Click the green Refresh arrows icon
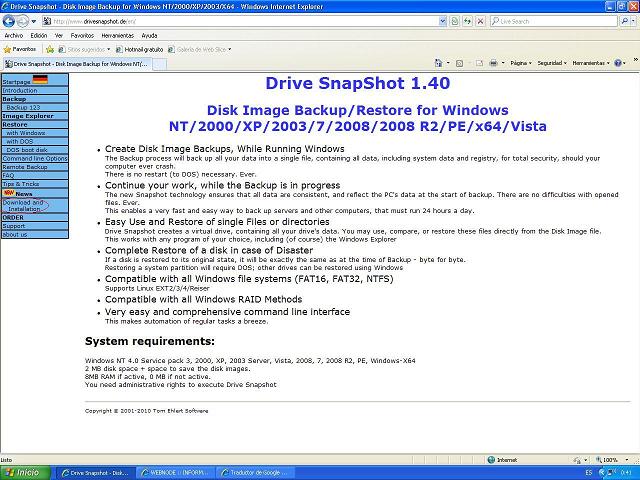 point(468,21)
